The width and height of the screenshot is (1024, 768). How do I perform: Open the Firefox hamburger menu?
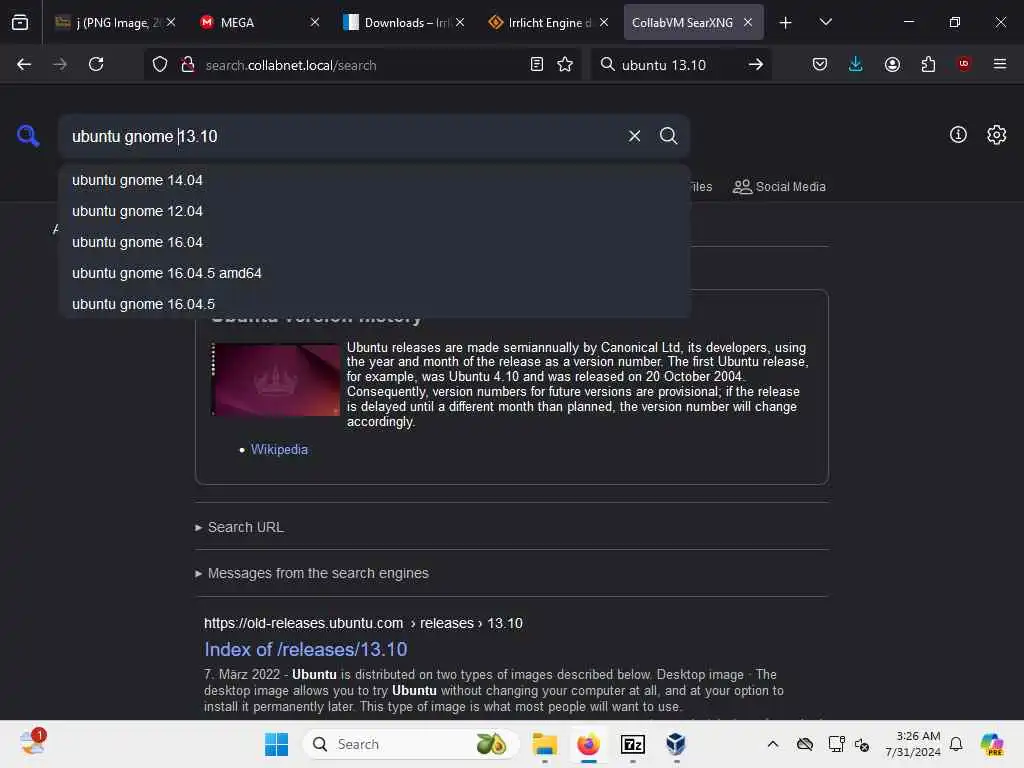(1000, 64)
